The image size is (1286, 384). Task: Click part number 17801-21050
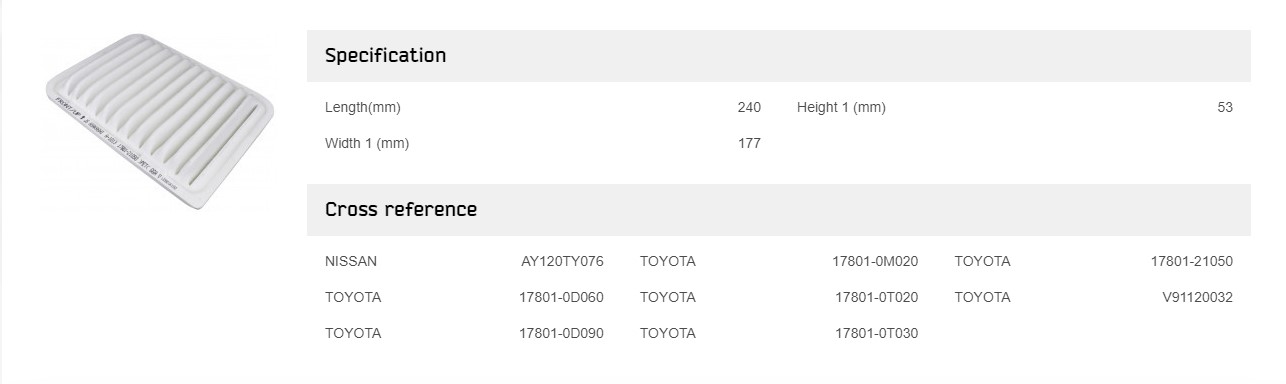[x=1191, y=262]
